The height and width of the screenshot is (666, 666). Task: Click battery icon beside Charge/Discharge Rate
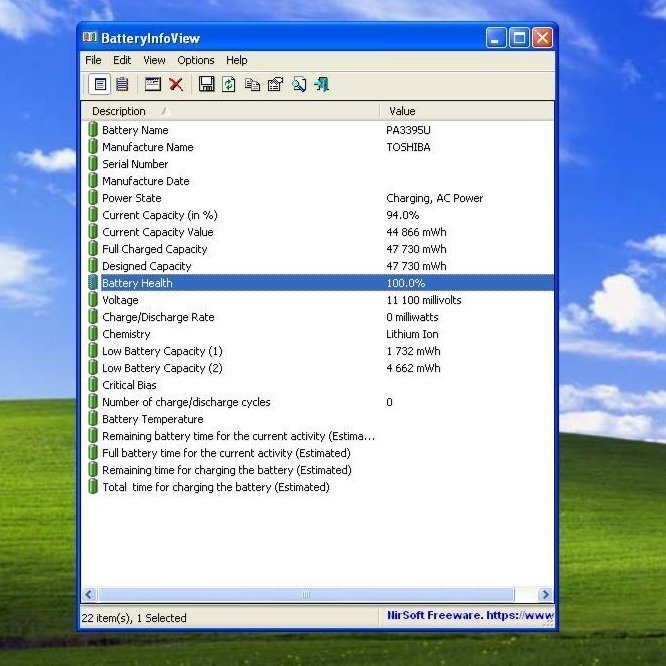point(93,316)
